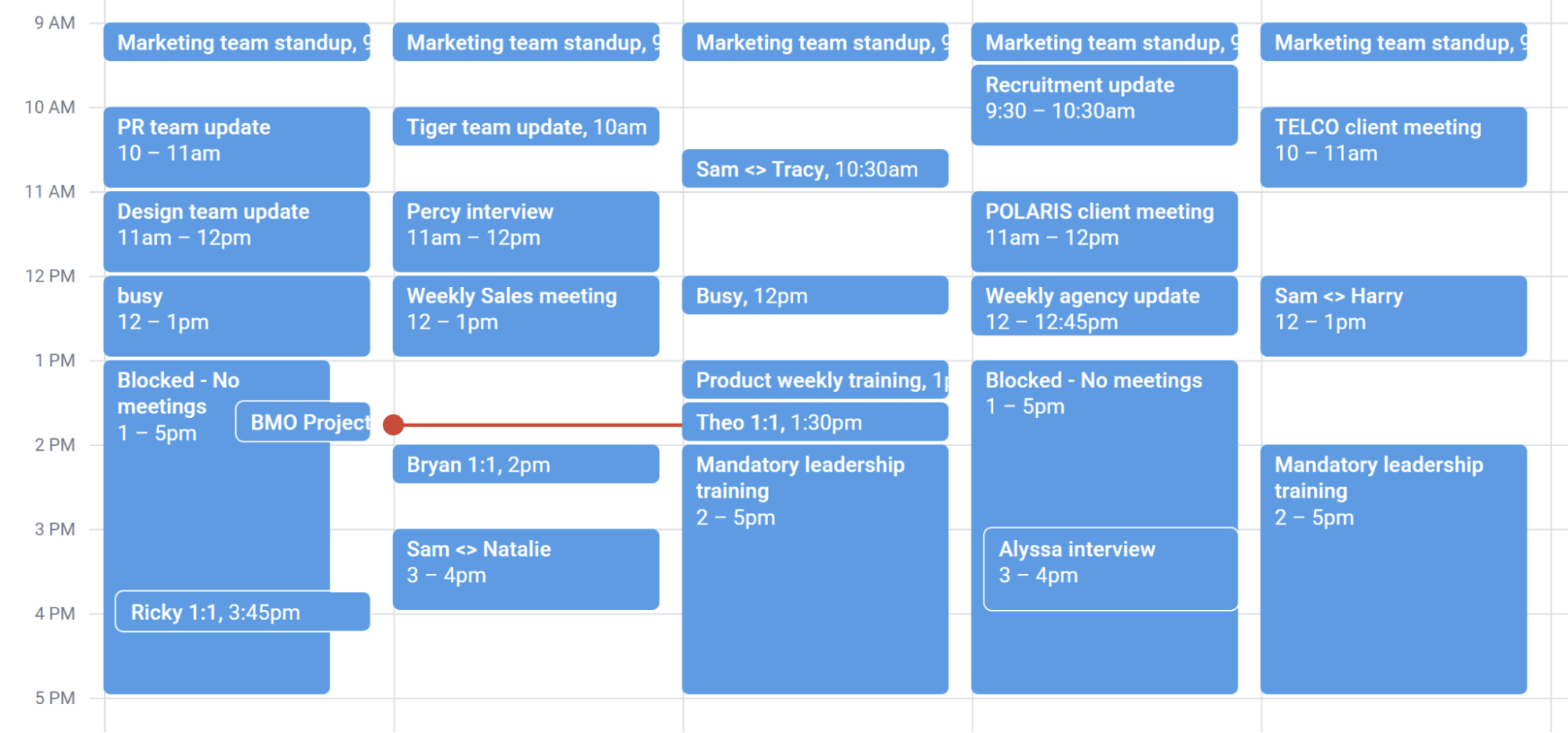This screenshot has height=733, width=1568.
Task: Open the Recruitment update event
Action: coord(1104,104)
